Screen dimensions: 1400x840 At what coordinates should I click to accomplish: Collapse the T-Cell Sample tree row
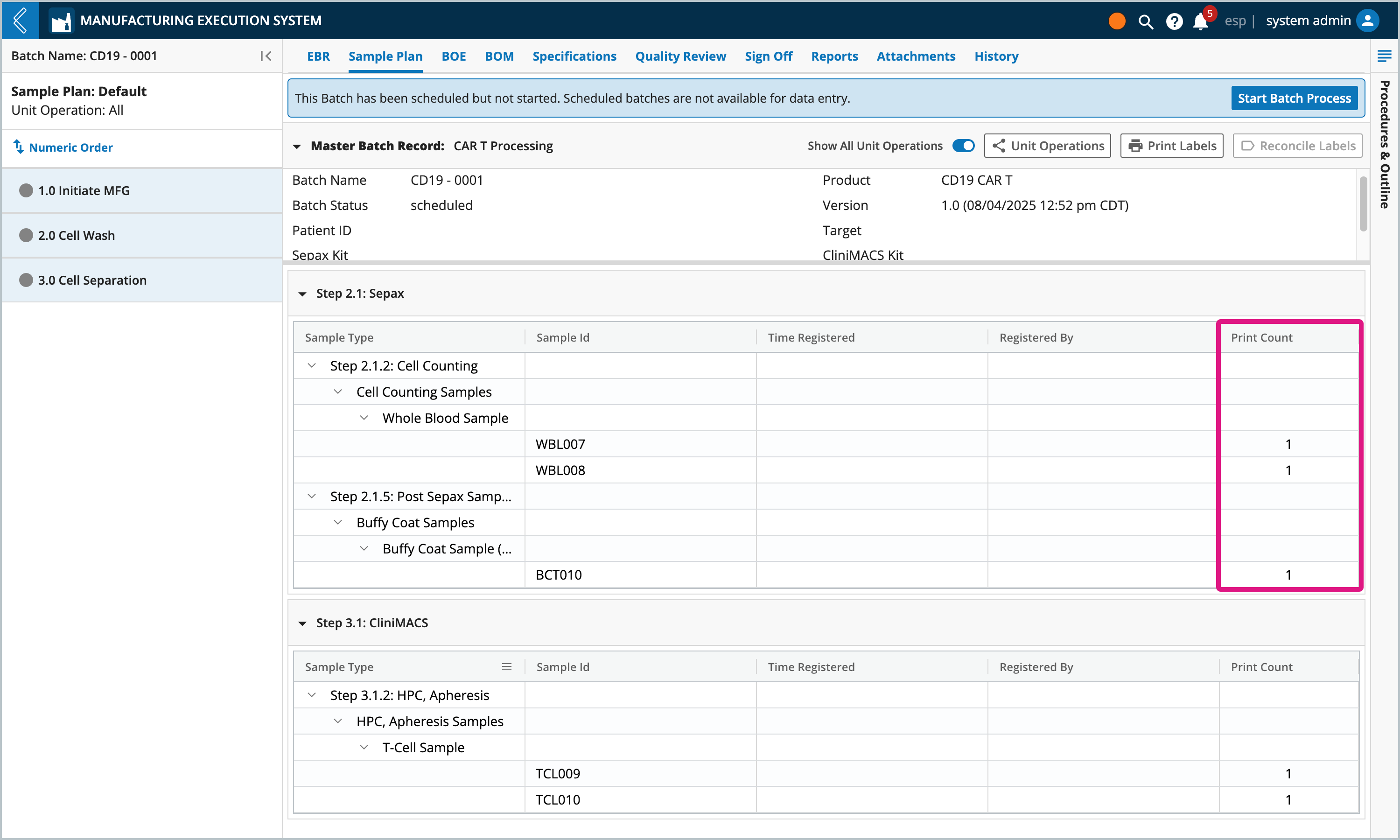[x=364, y=747]
